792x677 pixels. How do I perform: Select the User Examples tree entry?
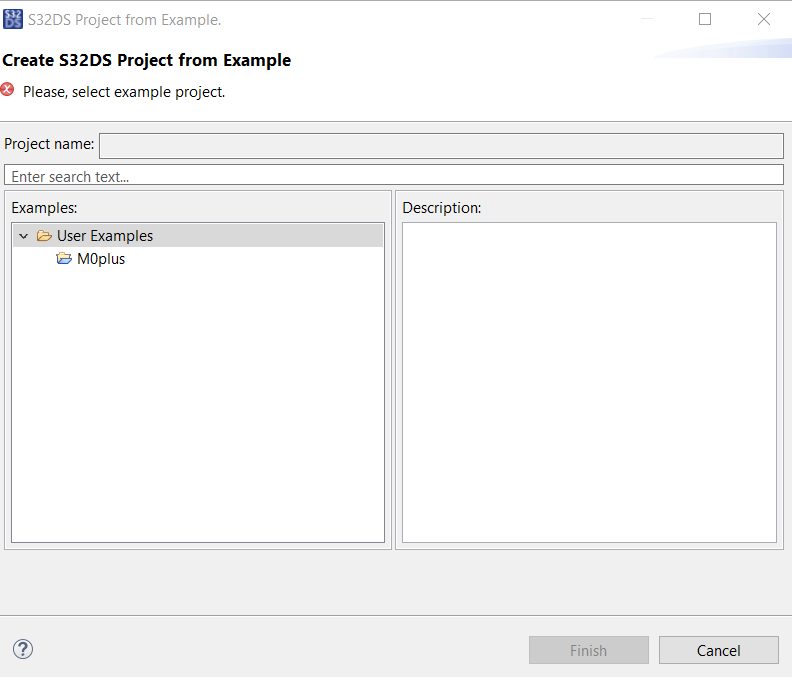(x=105, y=236)
